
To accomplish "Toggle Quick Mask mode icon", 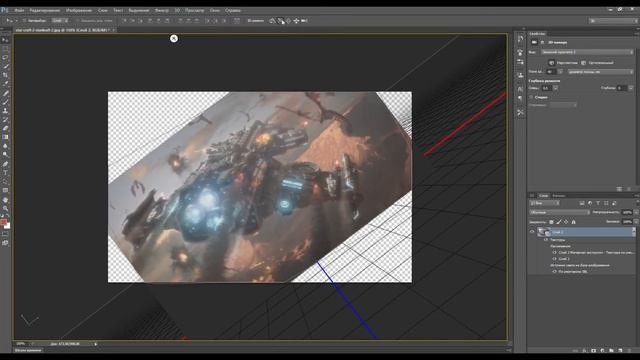I will (x=5, y=235).
